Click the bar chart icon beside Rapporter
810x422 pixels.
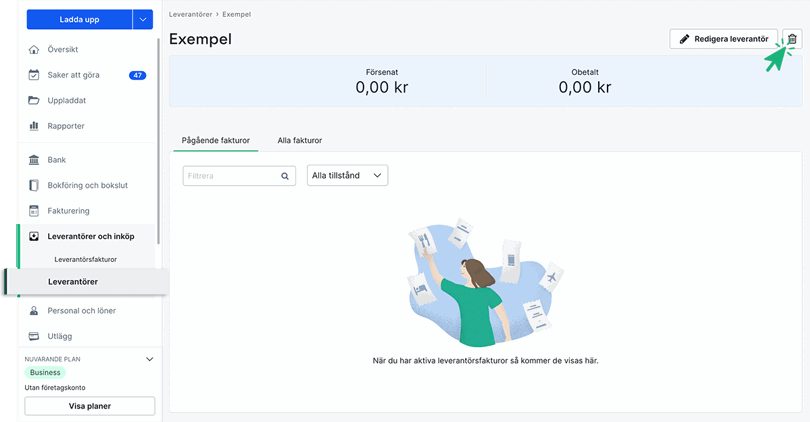point(34,126)
